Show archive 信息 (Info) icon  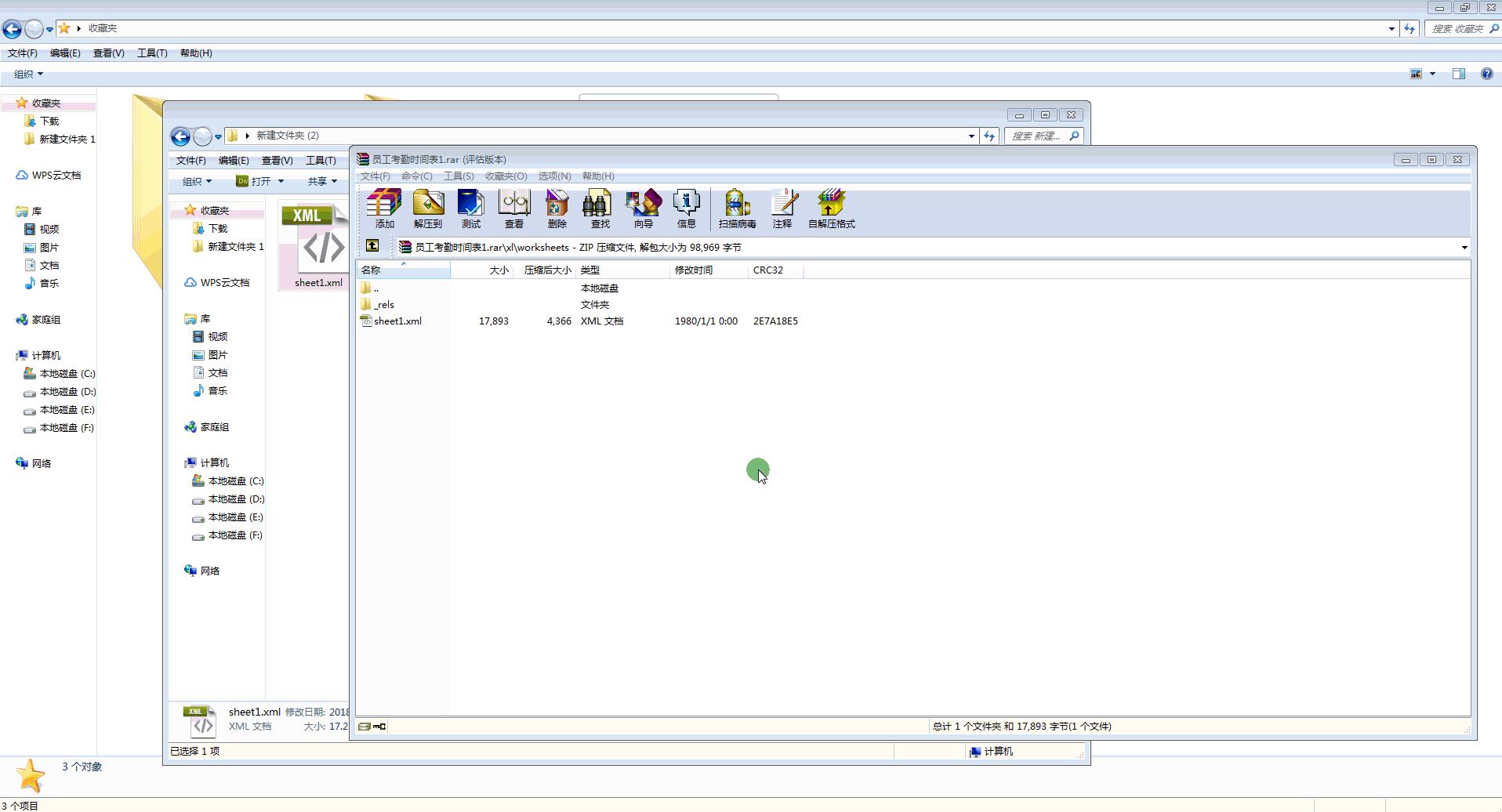tap(686, 208)
